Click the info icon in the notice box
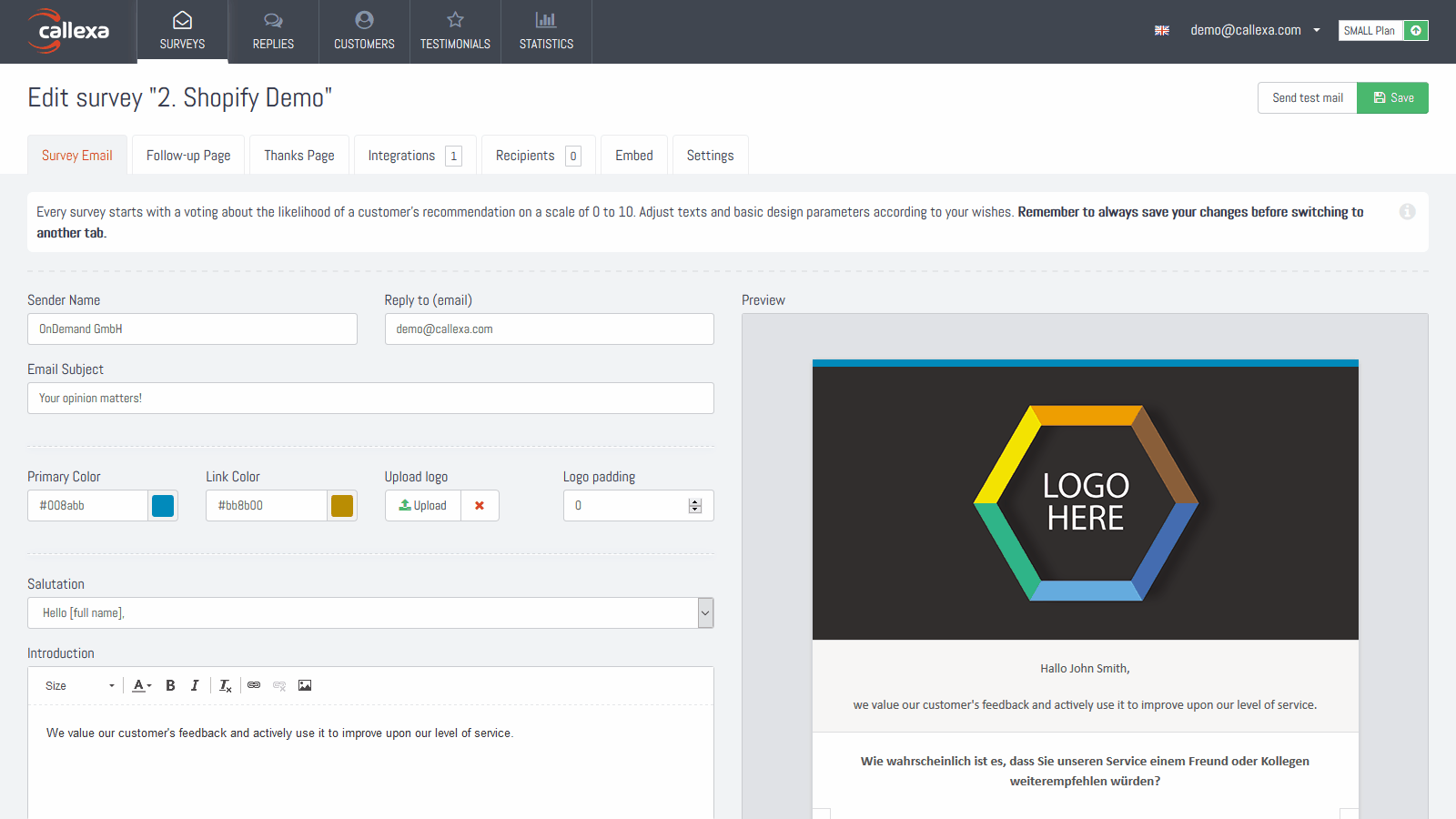 pos(1407,212)
